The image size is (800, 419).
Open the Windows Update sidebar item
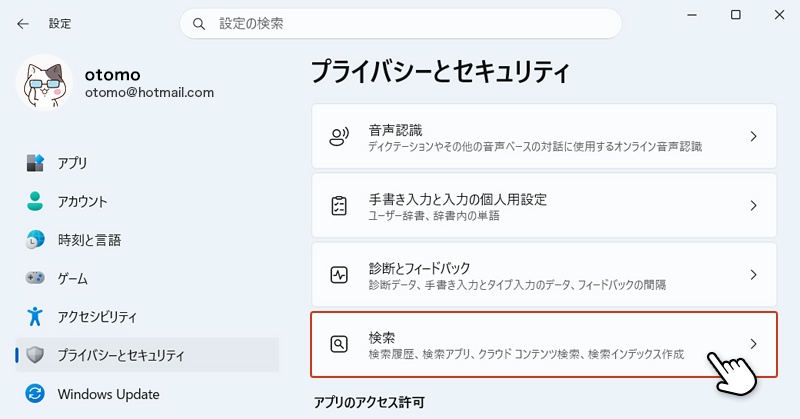(108, 393)
